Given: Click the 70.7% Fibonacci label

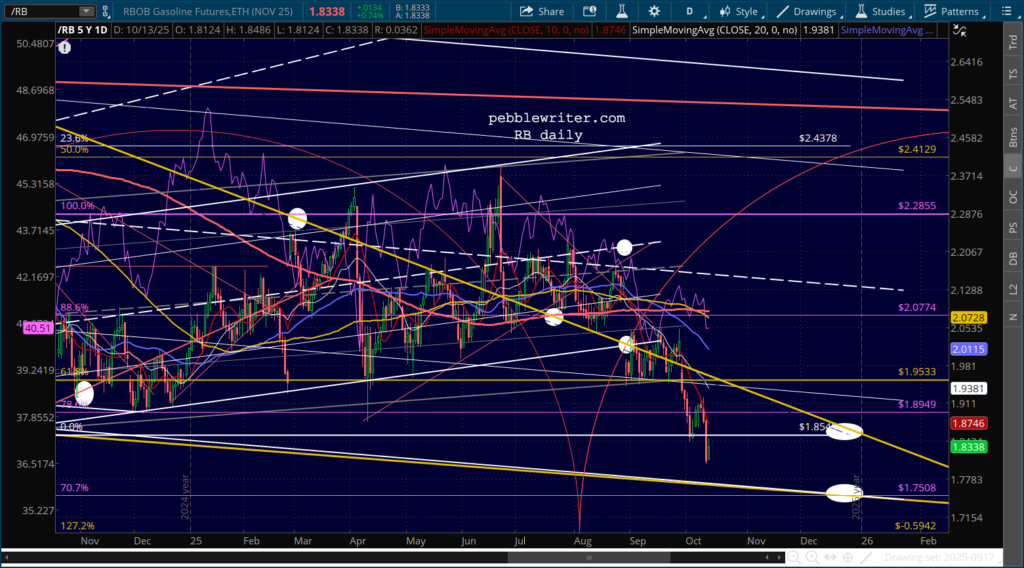Looking at the screenshot, I should (x=74, y=488).
